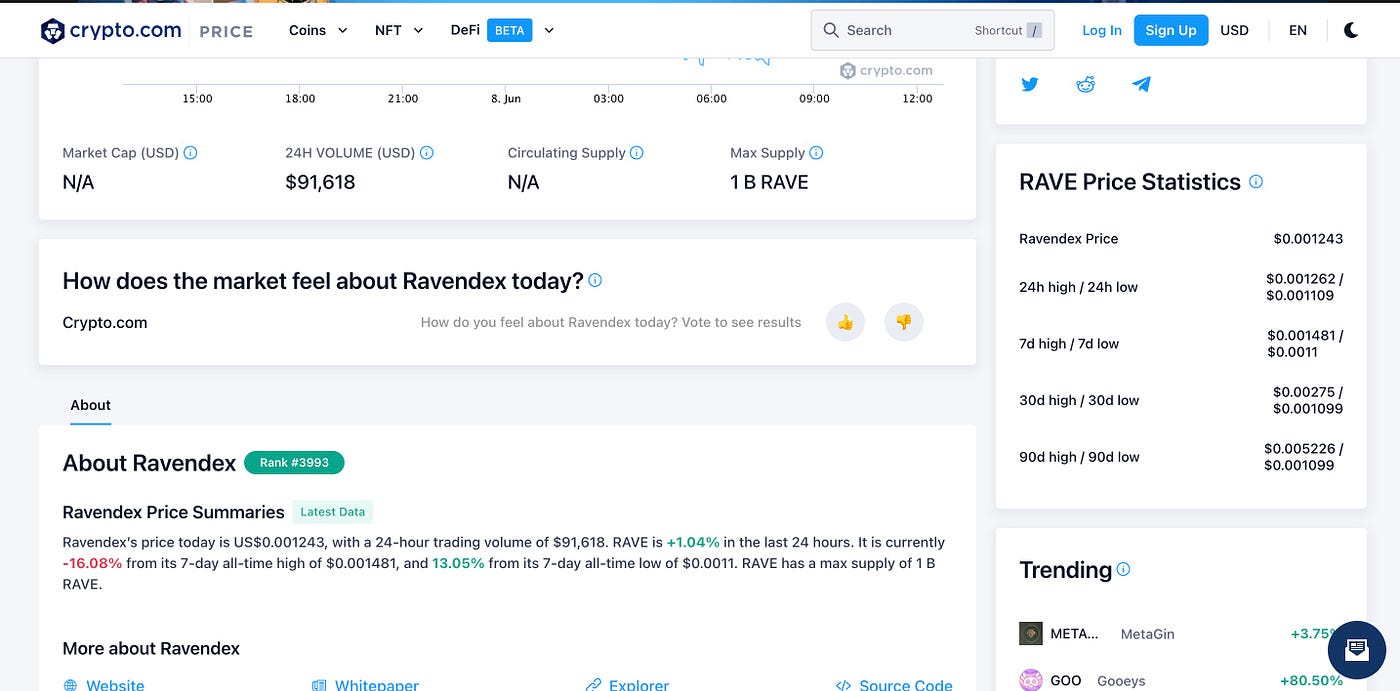Expand the DeFi BETA dropdown
1400x691 pixels.
pyautogui.click(x=502, y=30)
